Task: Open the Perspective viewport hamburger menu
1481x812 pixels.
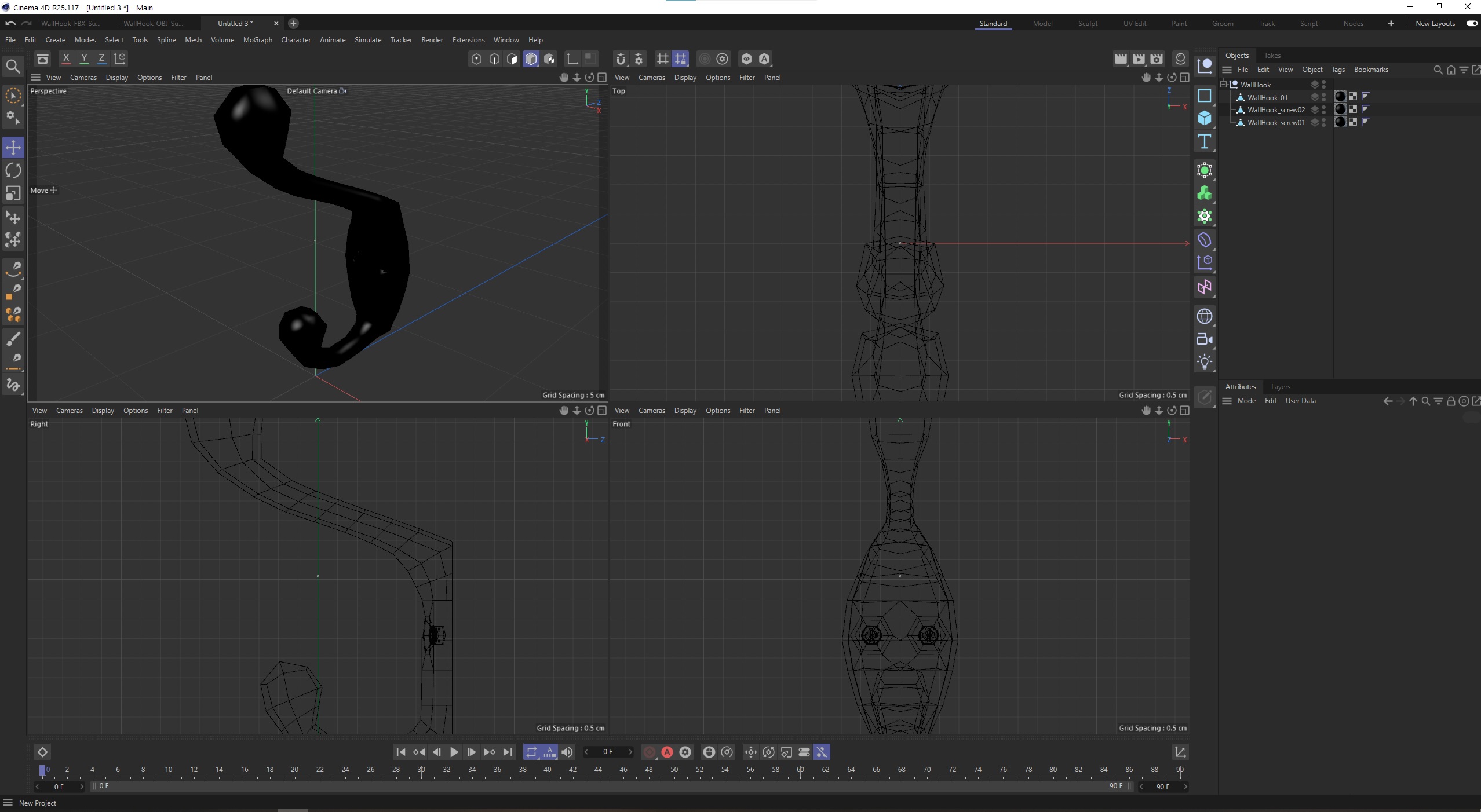Action: [x=35, y=77]
